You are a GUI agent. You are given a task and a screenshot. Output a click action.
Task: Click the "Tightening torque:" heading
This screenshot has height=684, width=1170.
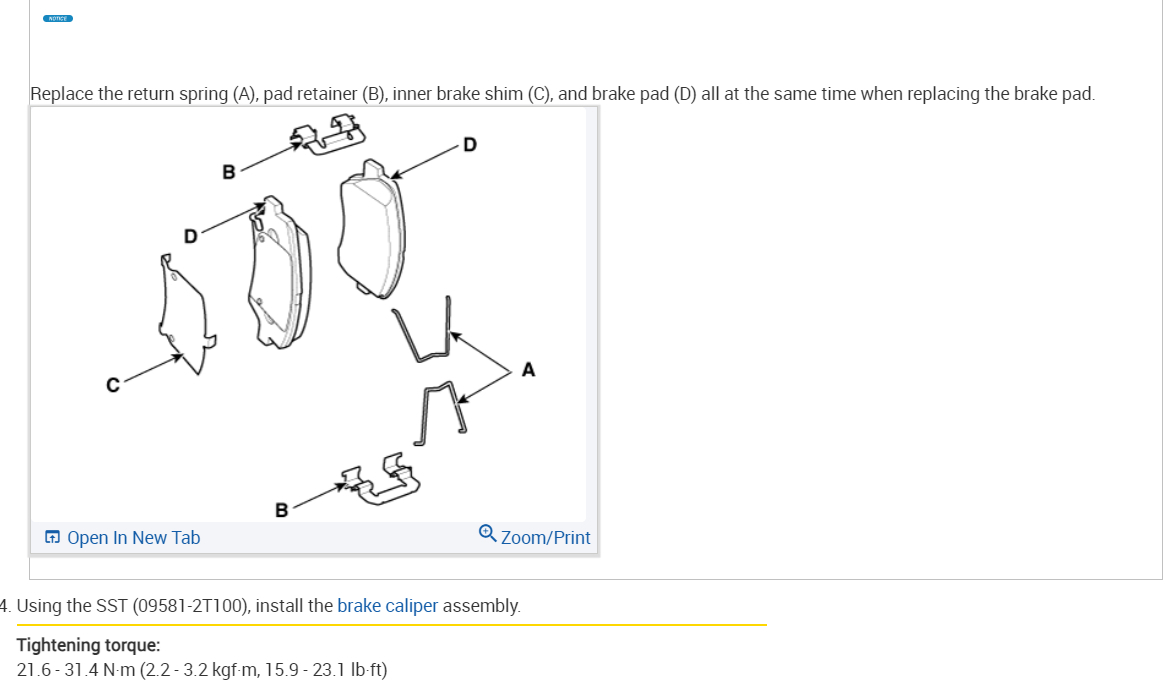pyautogui.click(x=88, y=645)
